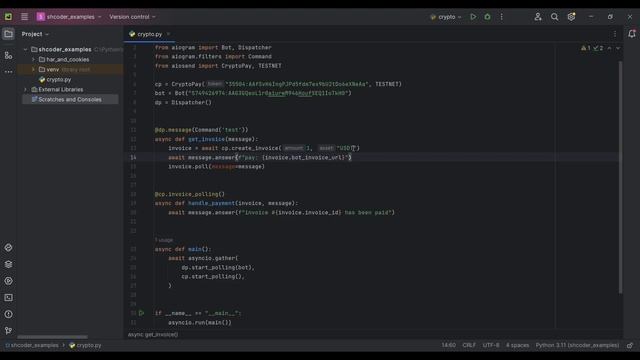The height and width of the screenshot is (360, 640).
Task: Toggle the read-only lock icon in status bar
Action: [x=630, y=345]
